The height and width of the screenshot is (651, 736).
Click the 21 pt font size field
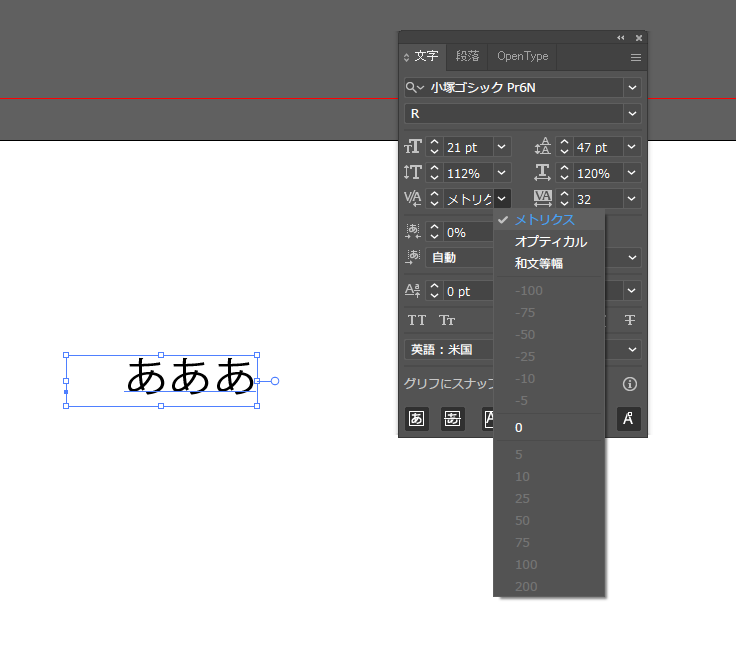tap(468, 147)
